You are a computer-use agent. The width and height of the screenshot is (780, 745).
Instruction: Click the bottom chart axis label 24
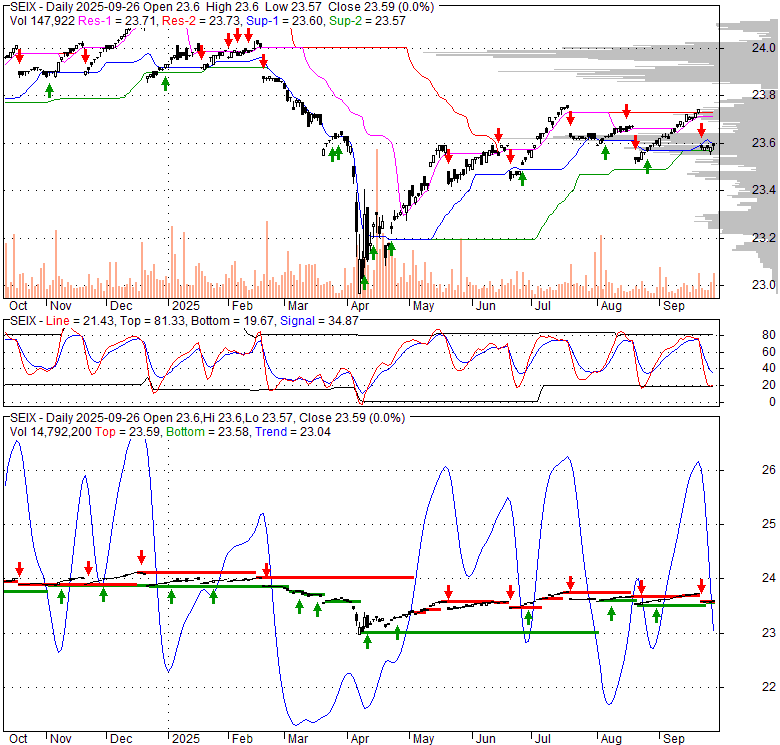point(769,578)
